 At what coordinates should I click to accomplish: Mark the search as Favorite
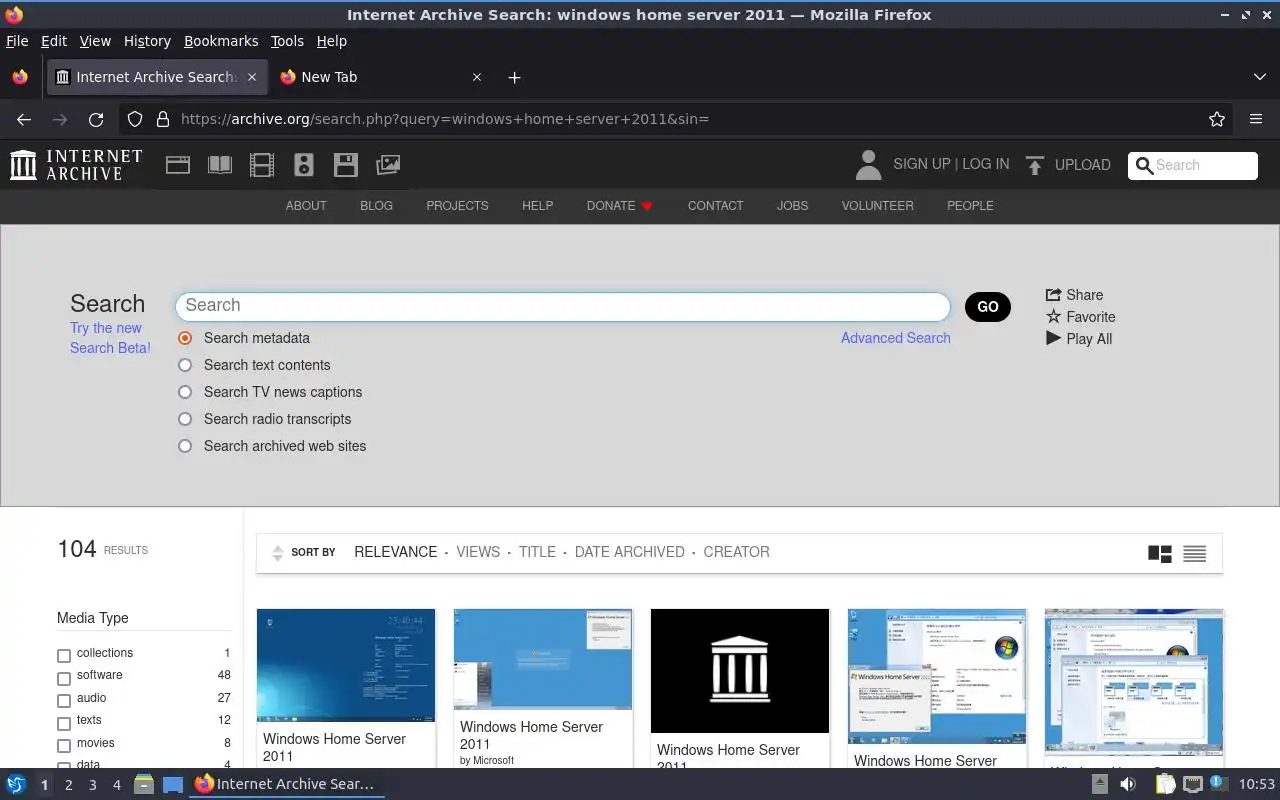pos(1080,317)
